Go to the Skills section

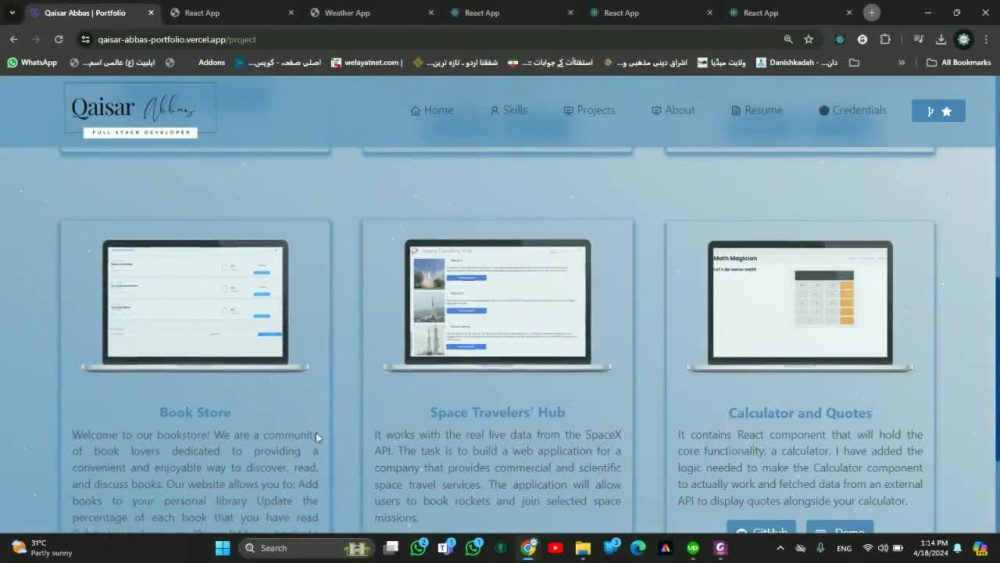508,110
